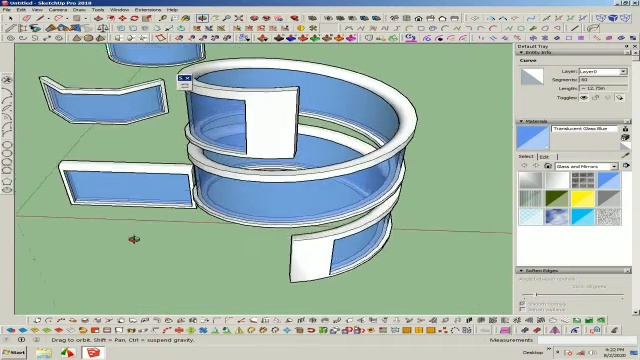This screenshot has height=360, width=640.
Task: Switch to the Top standard view
Action: pos(407,18)
